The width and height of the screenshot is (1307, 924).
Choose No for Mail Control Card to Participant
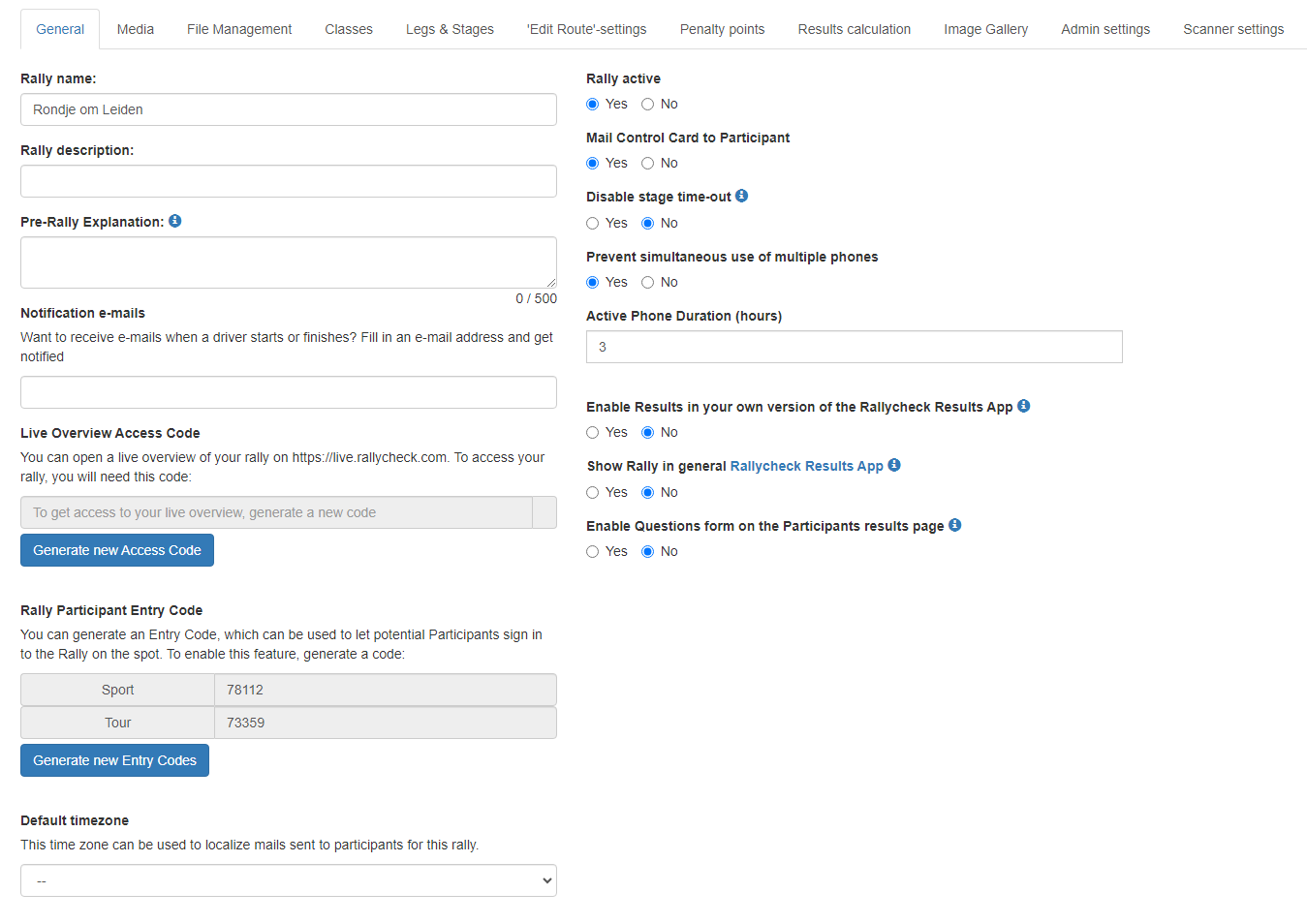[648, 164]
